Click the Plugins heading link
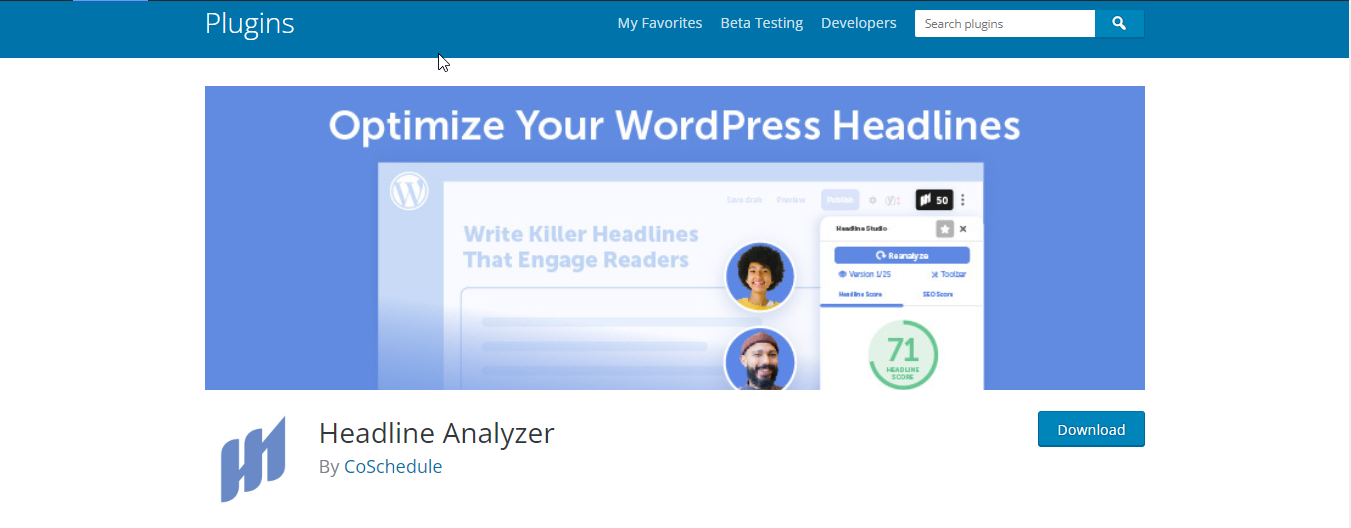This screenshot has width=1351, height=528. (250, 23)
